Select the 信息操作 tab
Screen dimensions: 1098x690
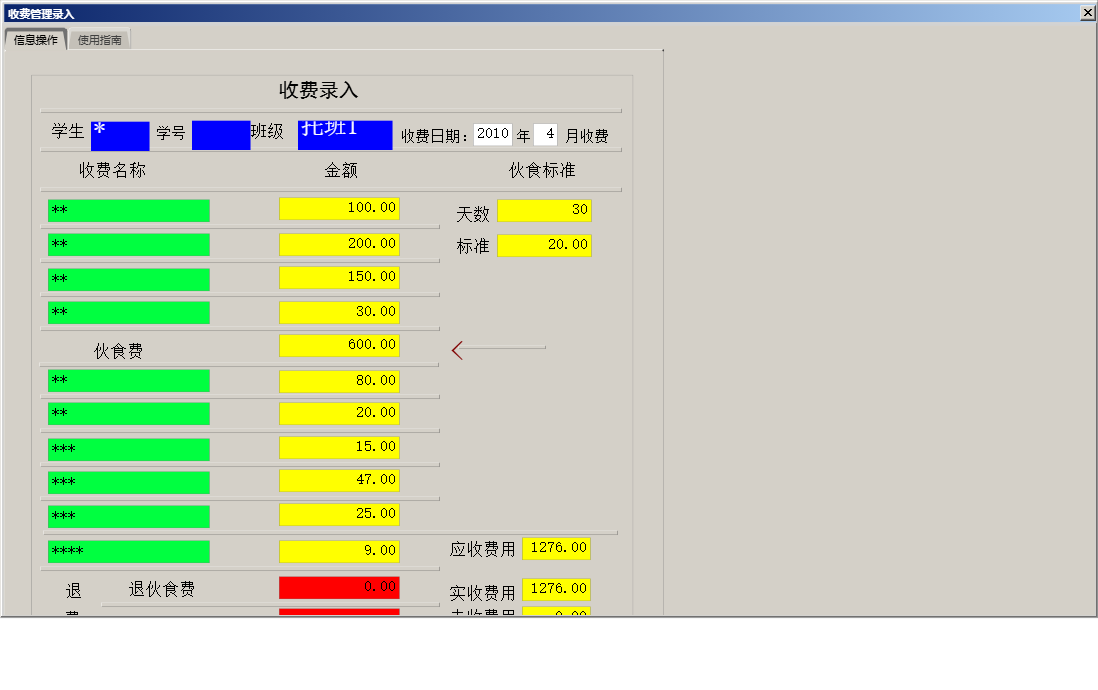point(35,39)
